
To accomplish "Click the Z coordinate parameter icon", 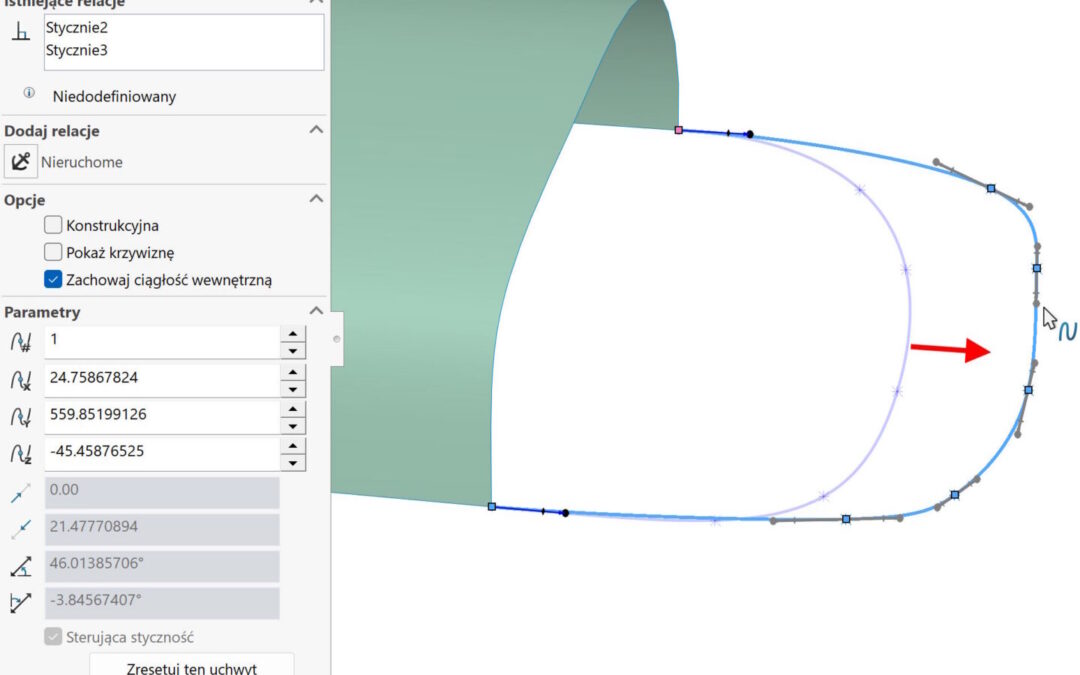I will tap(21, 452).
